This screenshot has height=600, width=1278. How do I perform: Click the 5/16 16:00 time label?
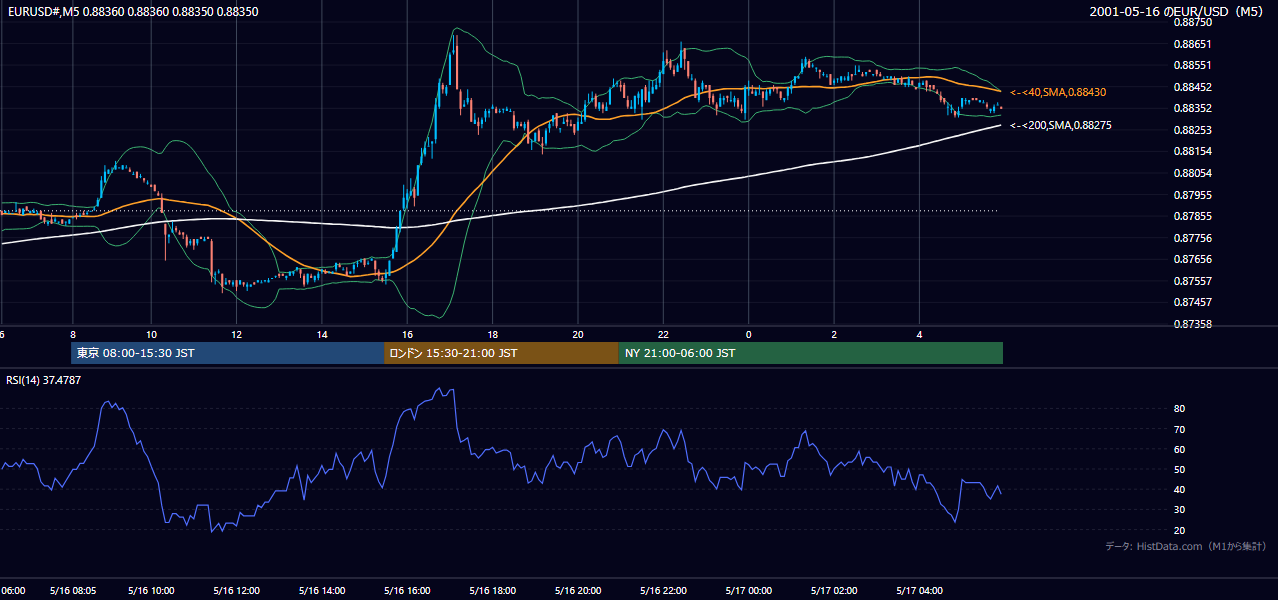coord(407,590)
